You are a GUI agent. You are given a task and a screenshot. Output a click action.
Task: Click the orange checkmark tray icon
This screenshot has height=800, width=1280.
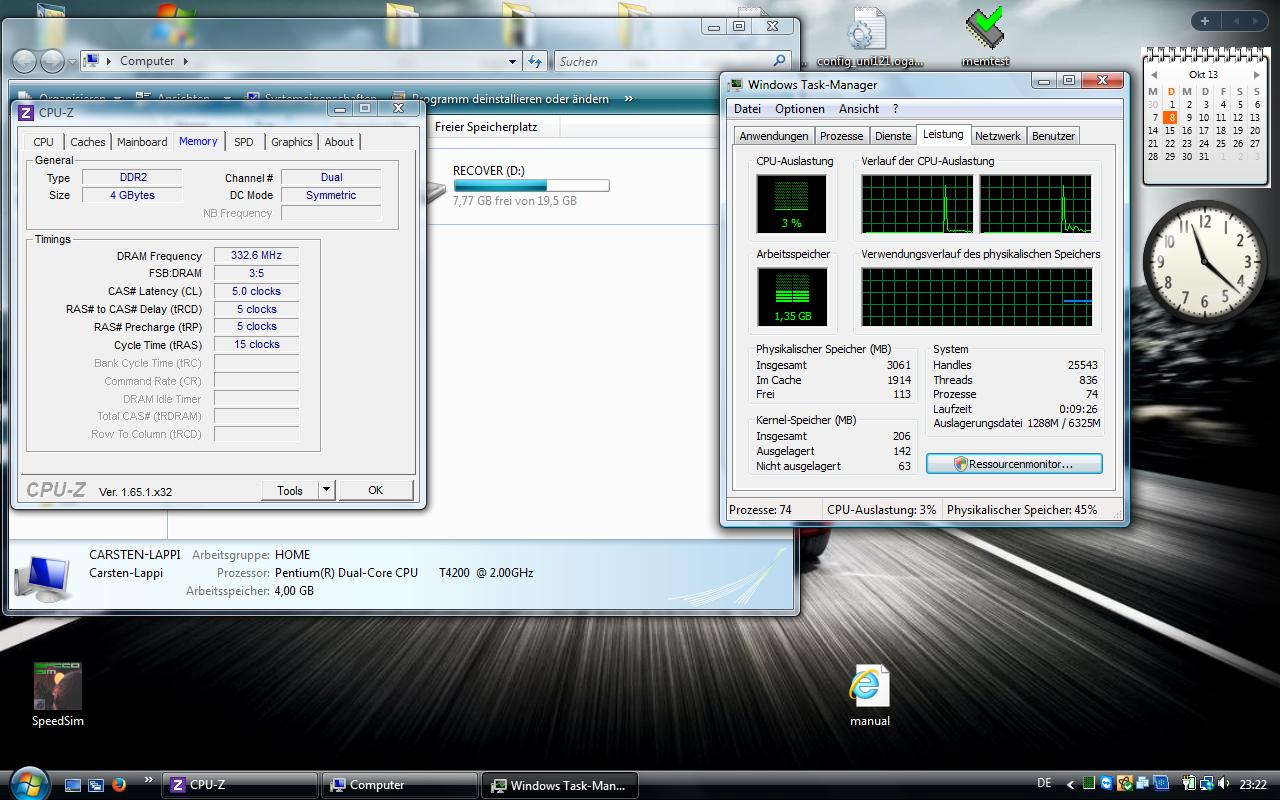[x=1125, y=784]
